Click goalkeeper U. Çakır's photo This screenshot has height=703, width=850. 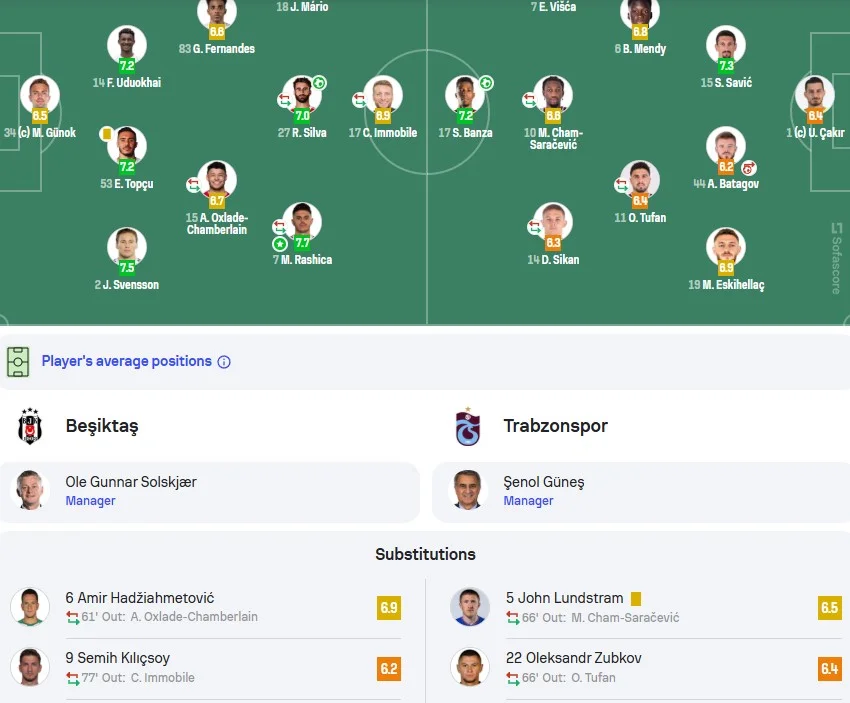[814, 94]
